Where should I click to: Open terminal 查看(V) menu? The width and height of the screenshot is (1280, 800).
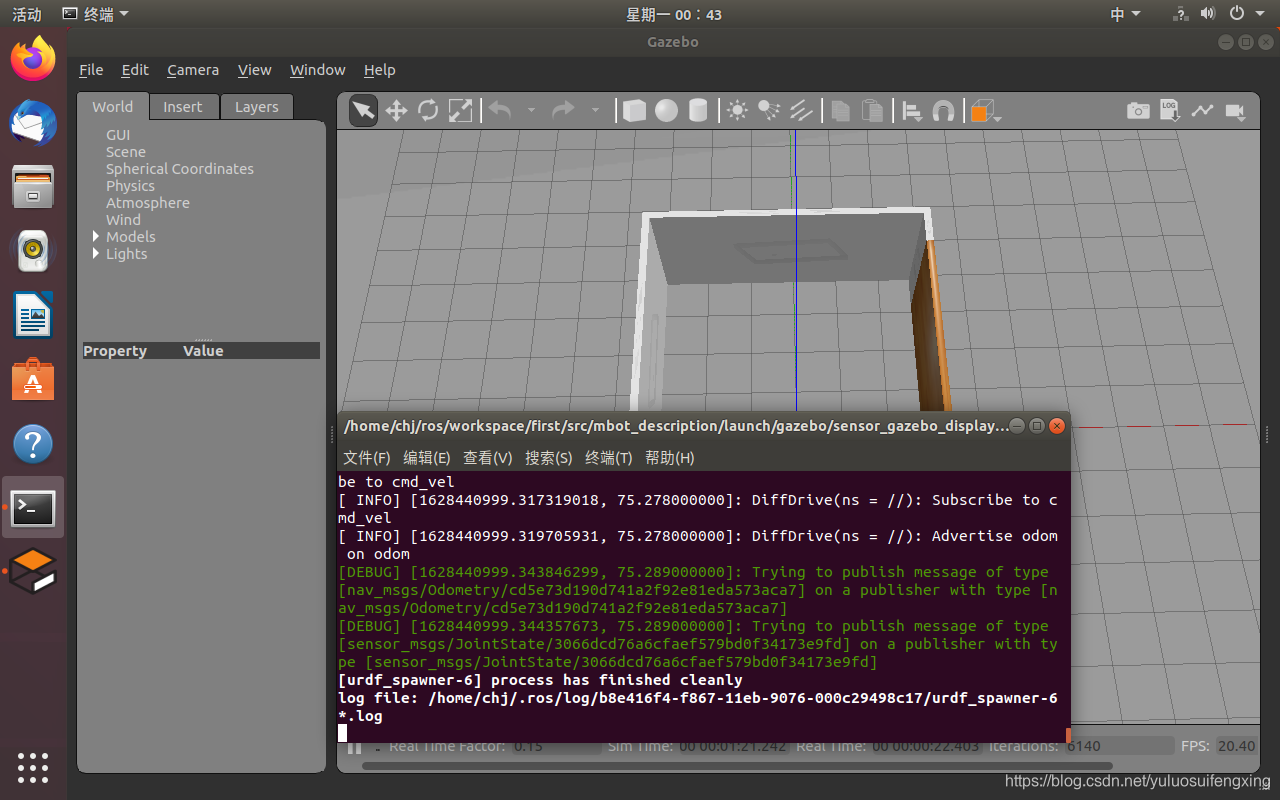tap(488, 457)
